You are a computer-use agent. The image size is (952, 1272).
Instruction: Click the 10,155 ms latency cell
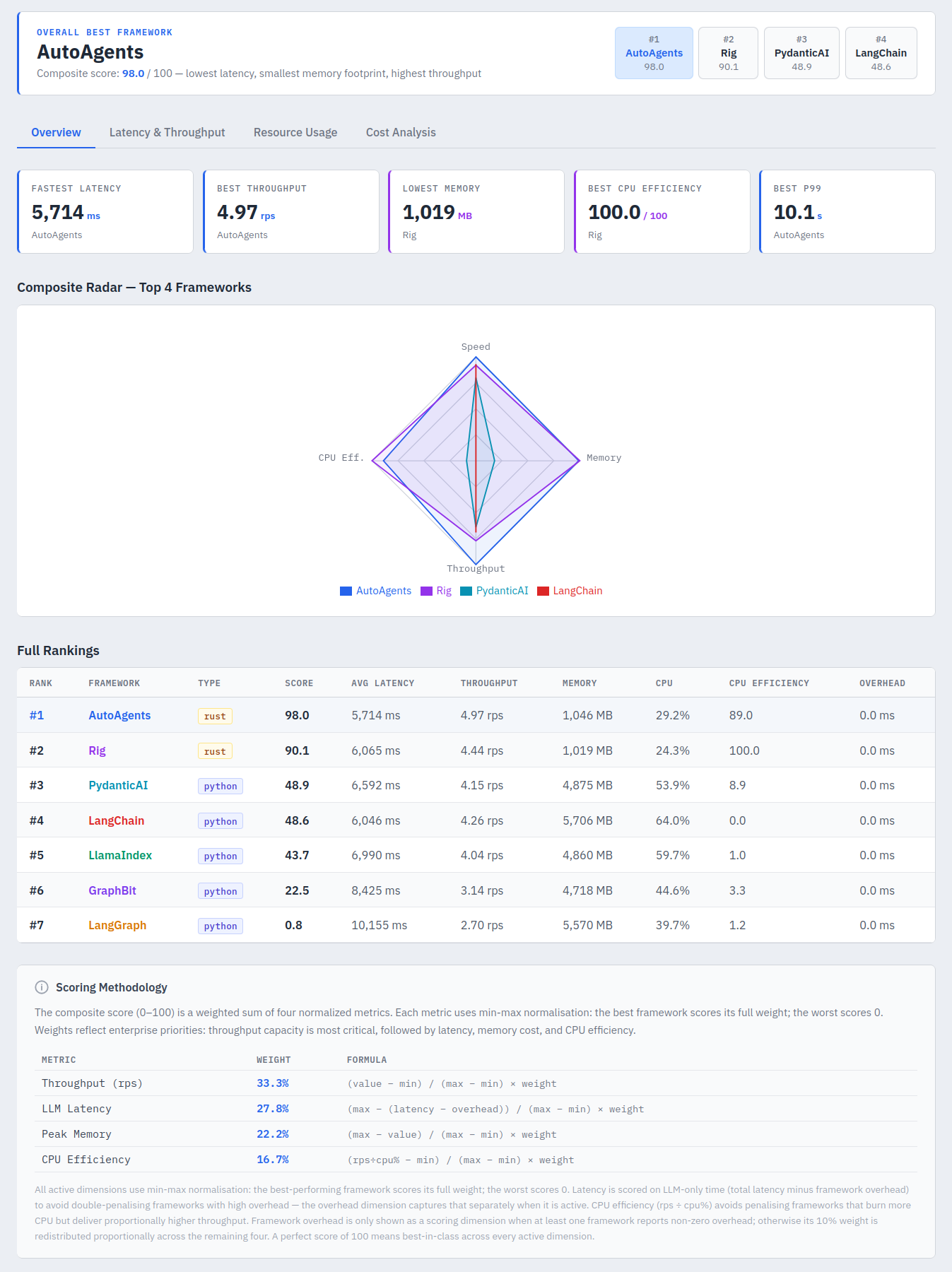tap(380, 925)
